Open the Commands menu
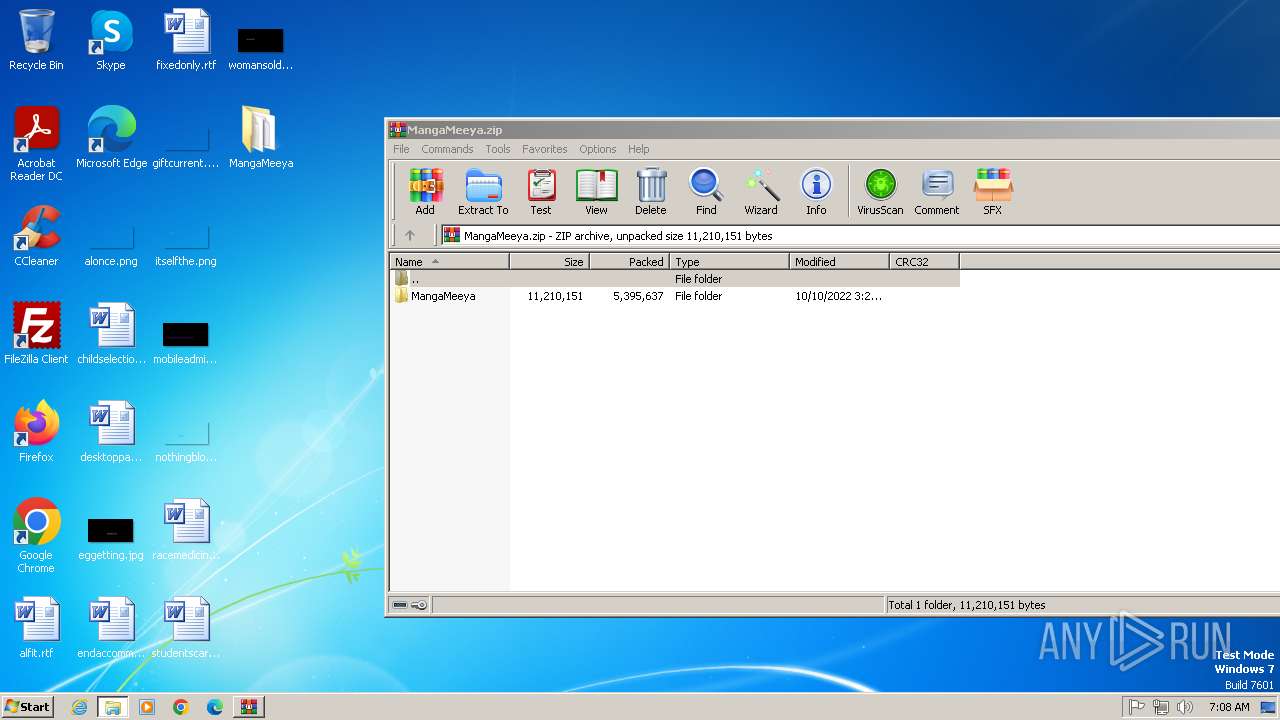This screenshot has width=1280, height=720. pos(447,149)
